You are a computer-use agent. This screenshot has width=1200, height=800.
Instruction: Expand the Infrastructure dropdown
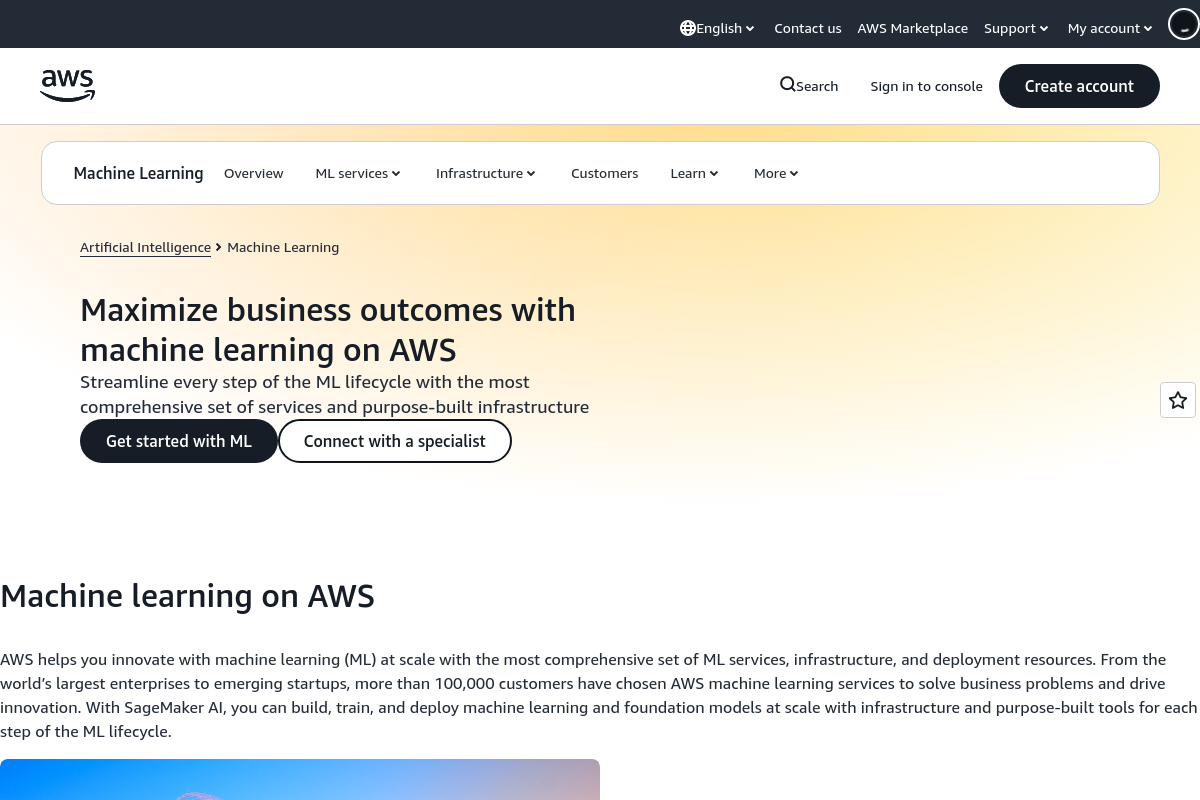(486, 173)
